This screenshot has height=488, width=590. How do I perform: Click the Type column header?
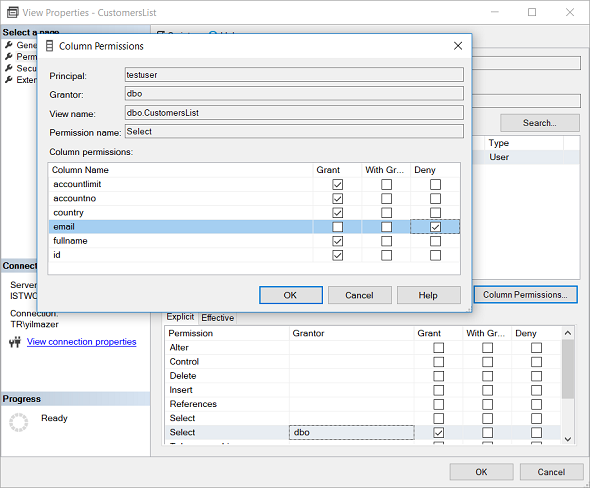click(524, 143)
